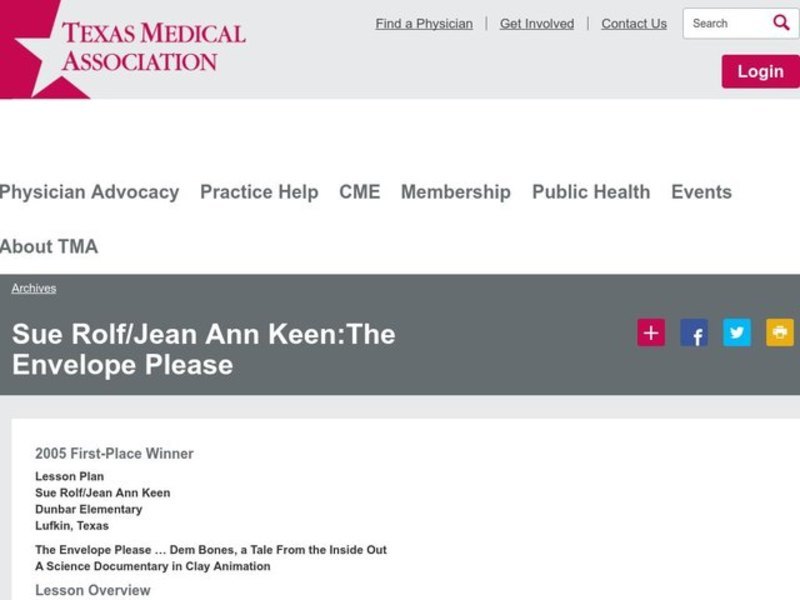The width and height of the screenshot is (800, 600).
Task: Print the page with the printer icon
Action: click(x=780, y=333)
